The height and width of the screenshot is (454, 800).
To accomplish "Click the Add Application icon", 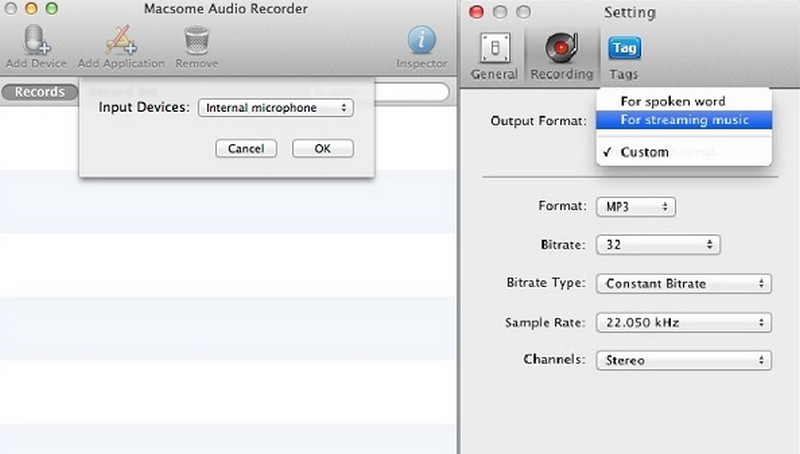I will (x=120, y=42).
